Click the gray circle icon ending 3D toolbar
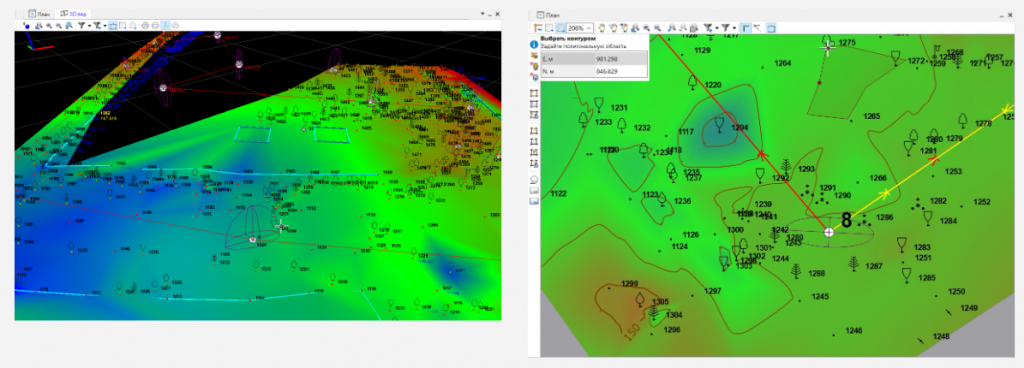This screenshot has height=368, width=1024. (175, 25)
